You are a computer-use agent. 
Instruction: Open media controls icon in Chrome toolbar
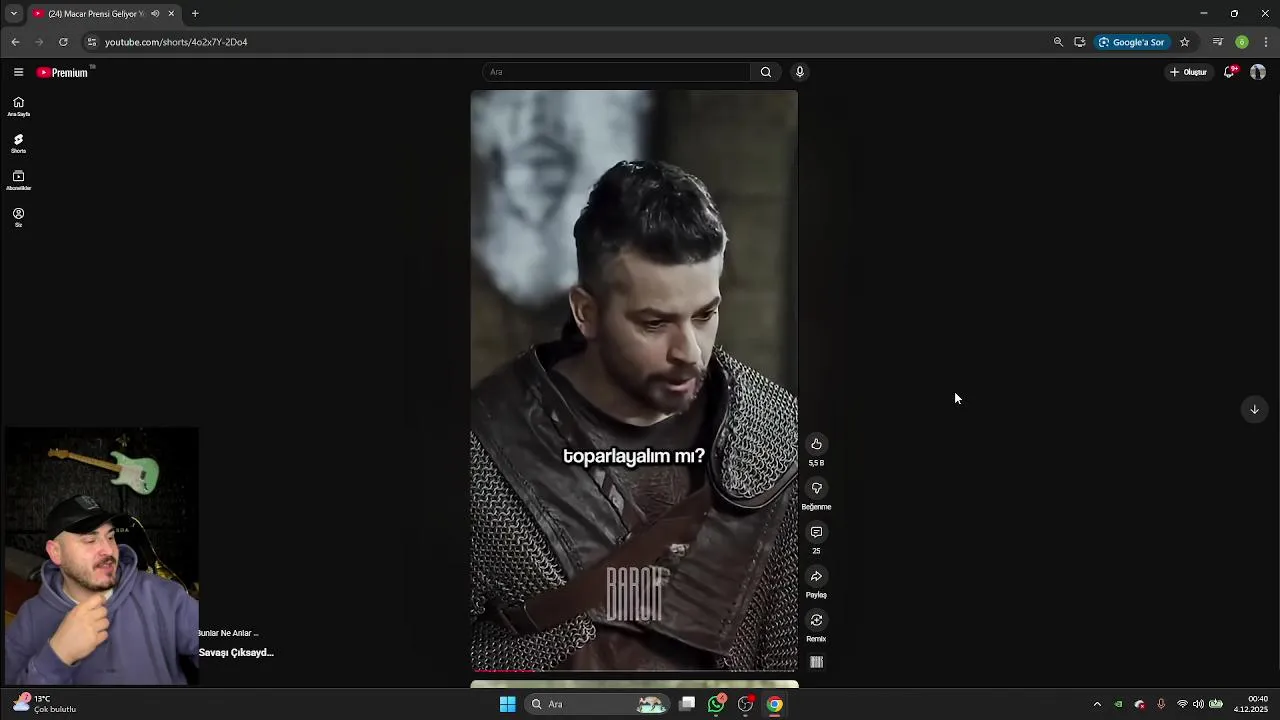1217,42
